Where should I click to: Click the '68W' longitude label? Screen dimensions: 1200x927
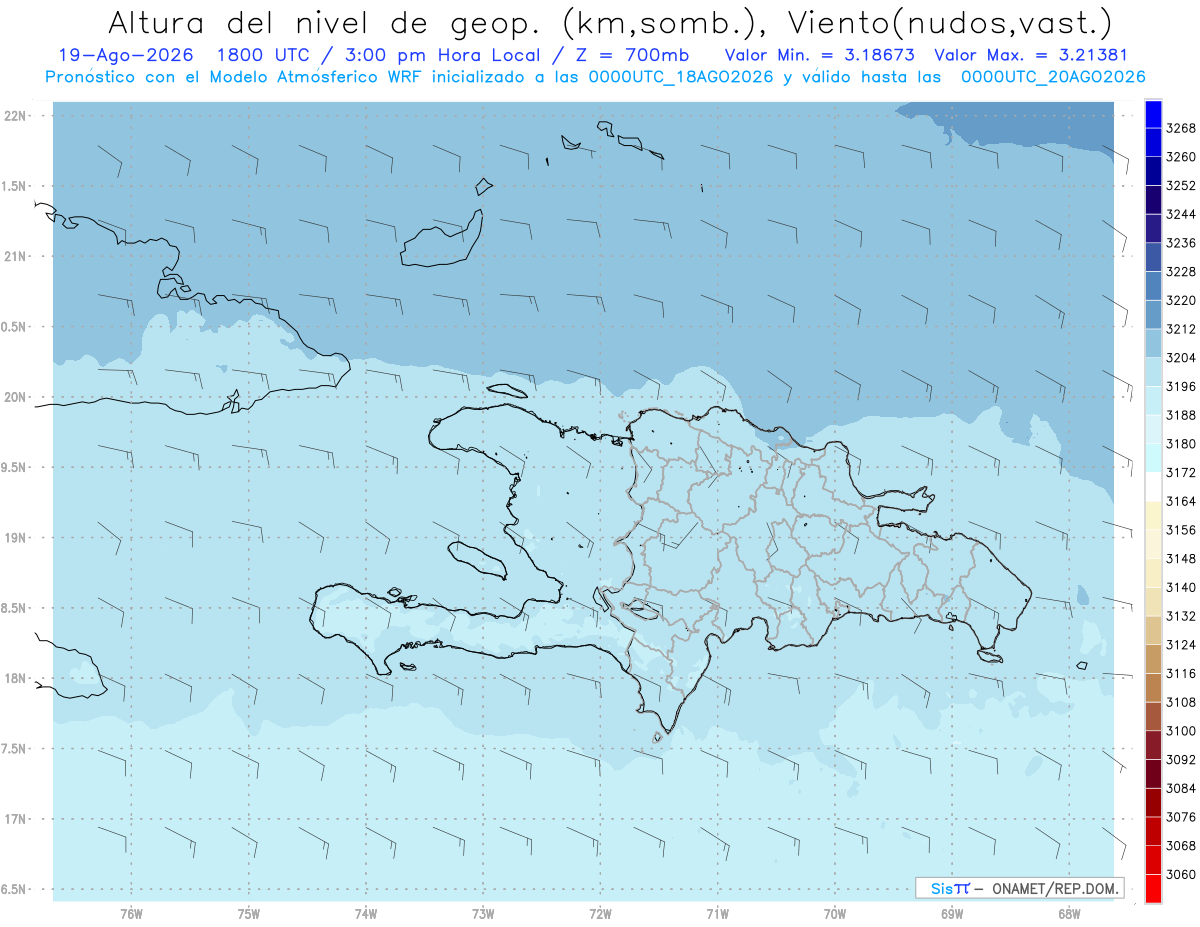(1069, 914)
